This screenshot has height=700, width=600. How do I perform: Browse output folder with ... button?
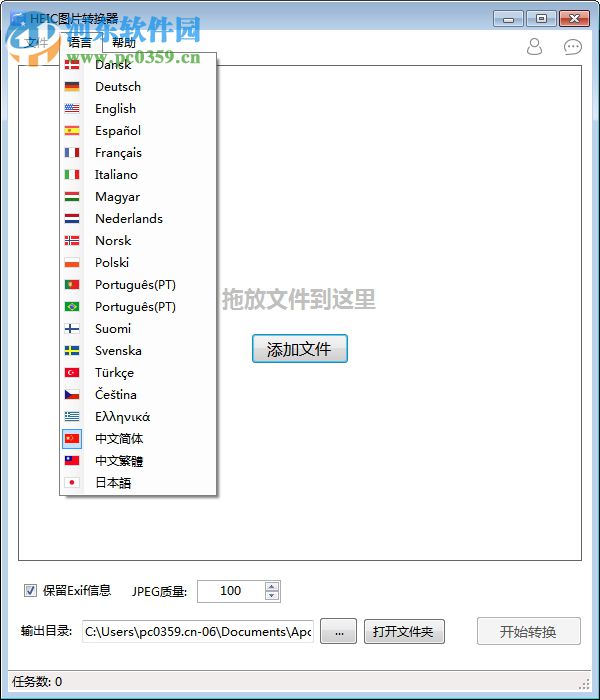click(x=339, y=632)
